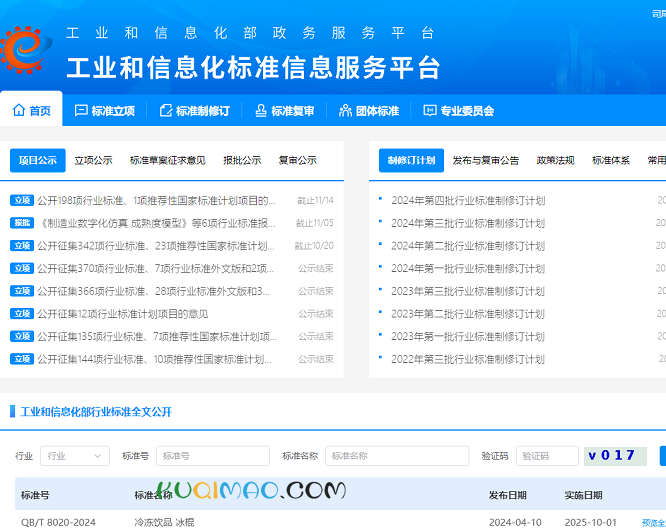Screen dimensions: 666x531
Task: Click the home icon in navigation
Action: pos(19,111)
